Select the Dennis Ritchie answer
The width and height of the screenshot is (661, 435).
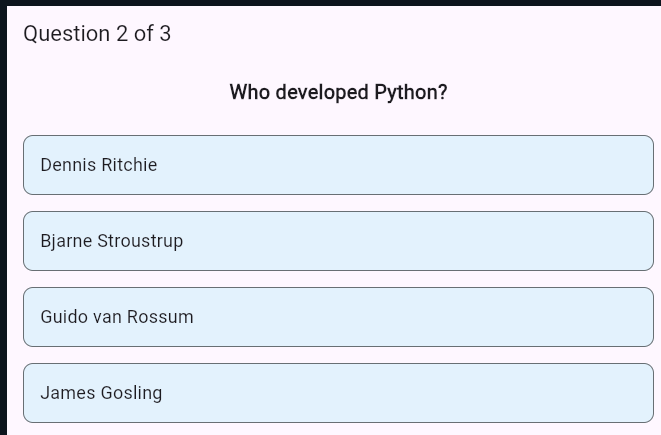pos(338,165)
